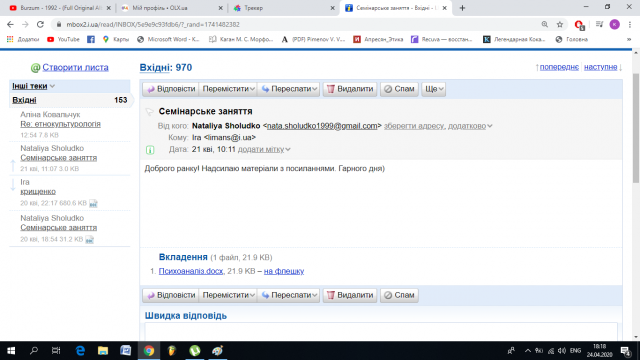Viewport: 640px width, 360px height.
Task: Open a new browser tab
Action: (x=462, y=8)
